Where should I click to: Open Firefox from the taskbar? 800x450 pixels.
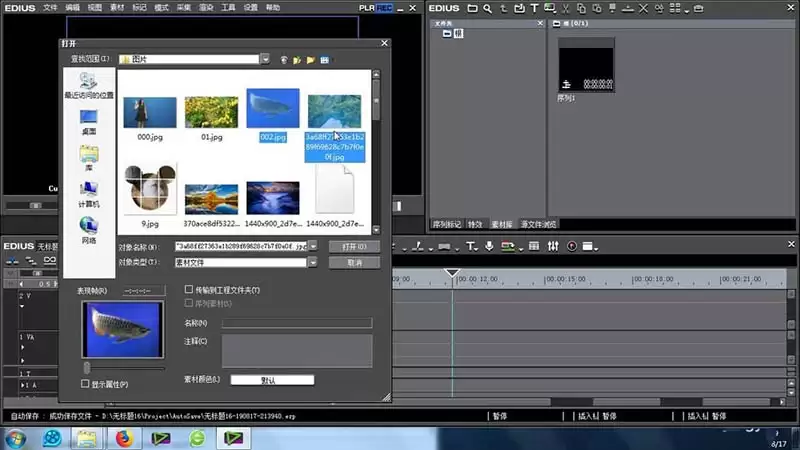point(124,438)
